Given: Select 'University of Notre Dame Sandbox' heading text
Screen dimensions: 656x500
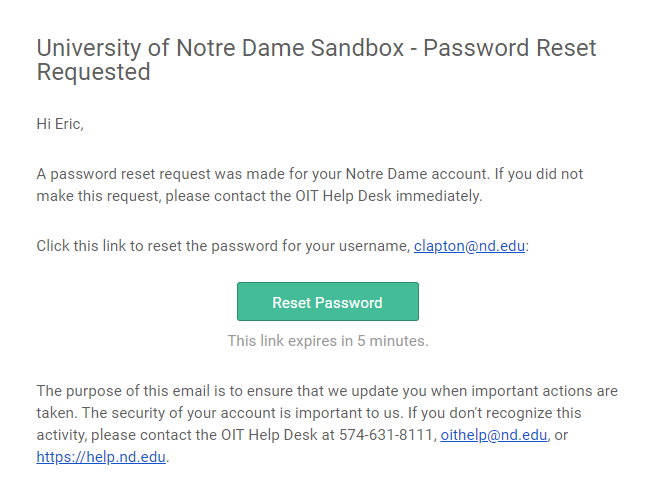Looking at the screenshot, I should 220,48.
